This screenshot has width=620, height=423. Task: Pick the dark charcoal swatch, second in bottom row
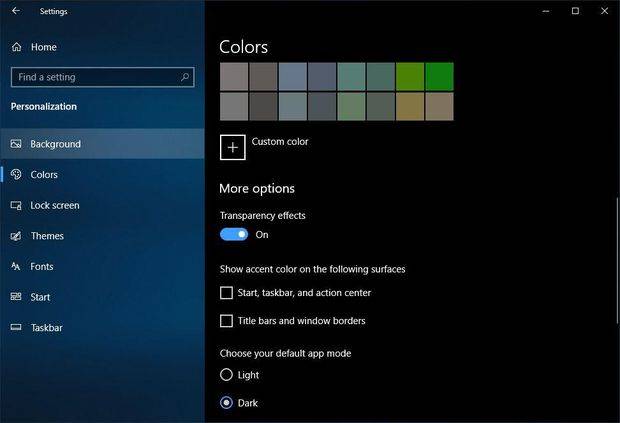263,106
